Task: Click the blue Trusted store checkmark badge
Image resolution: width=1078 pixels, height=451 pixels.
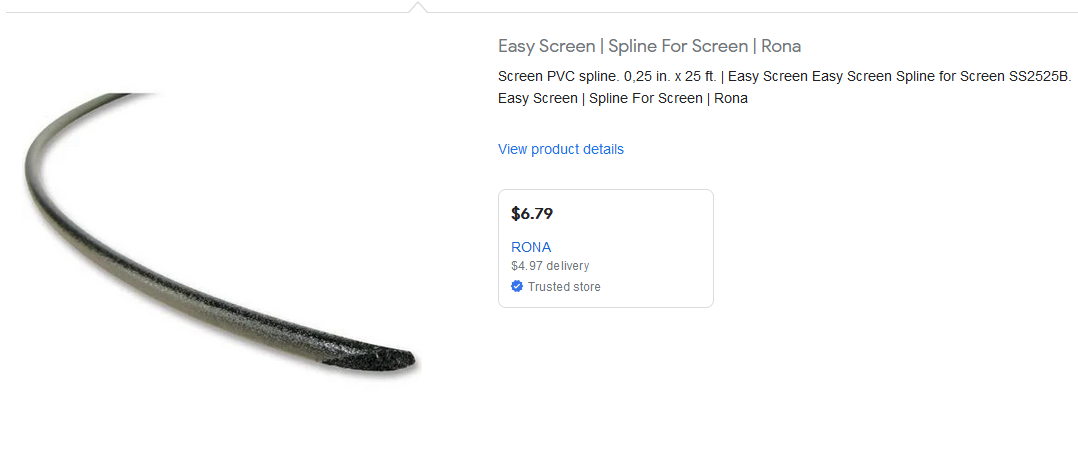Action: point(517,287)
